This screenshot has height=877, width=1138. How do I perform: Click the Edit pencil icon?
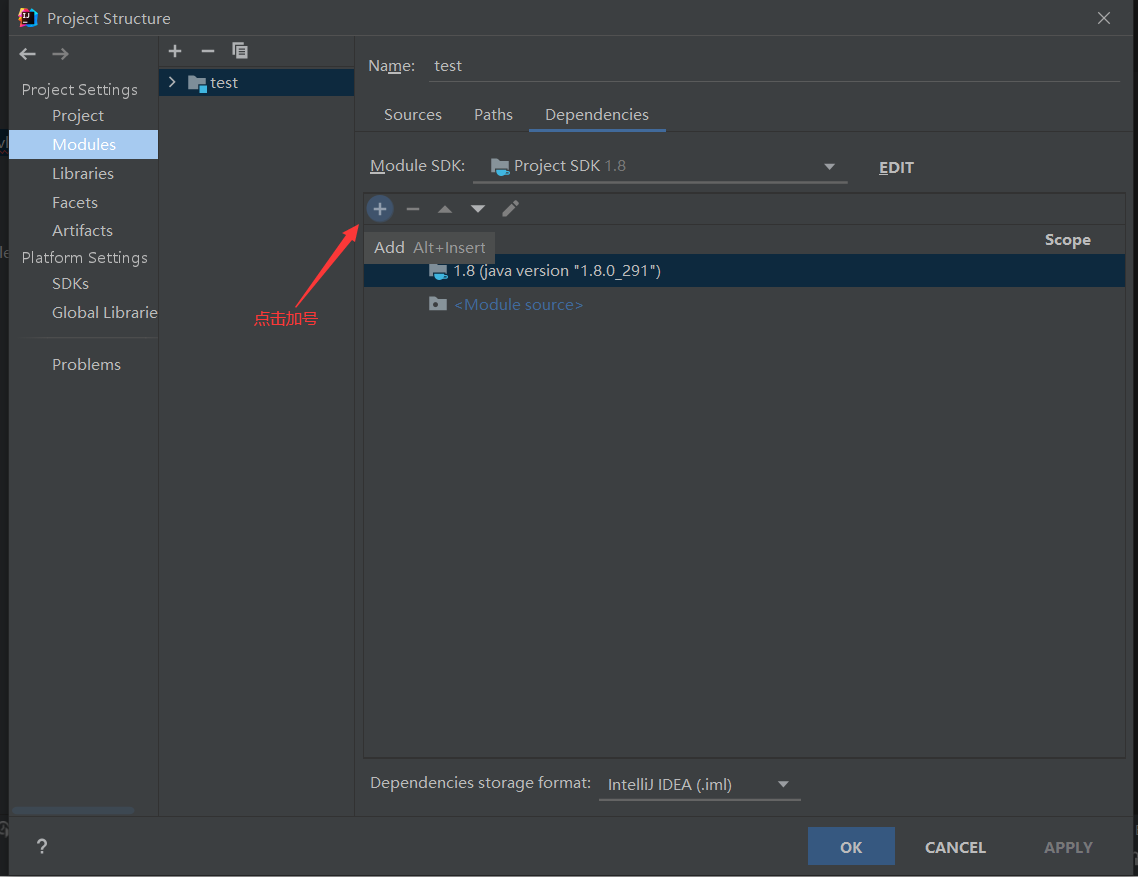[x=510, y=209]
